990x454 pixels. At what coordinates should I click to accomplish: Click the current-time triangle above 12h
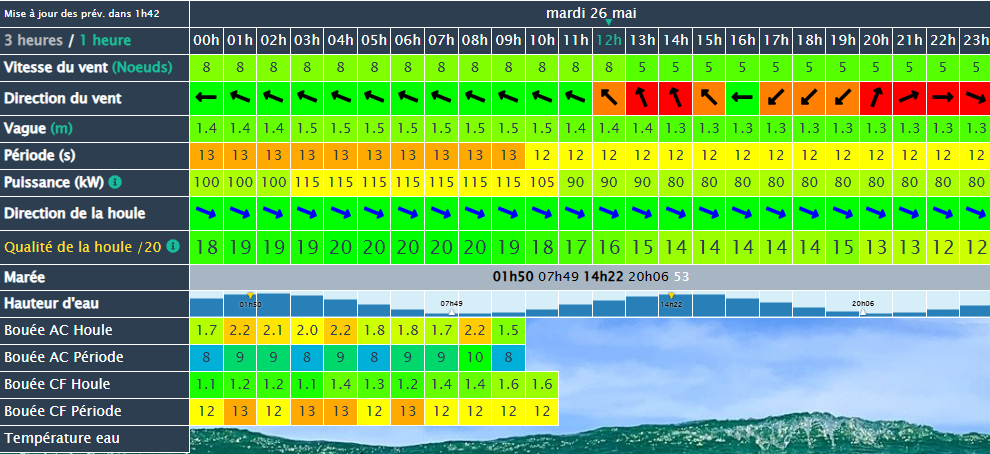click(x=608, y=23)
